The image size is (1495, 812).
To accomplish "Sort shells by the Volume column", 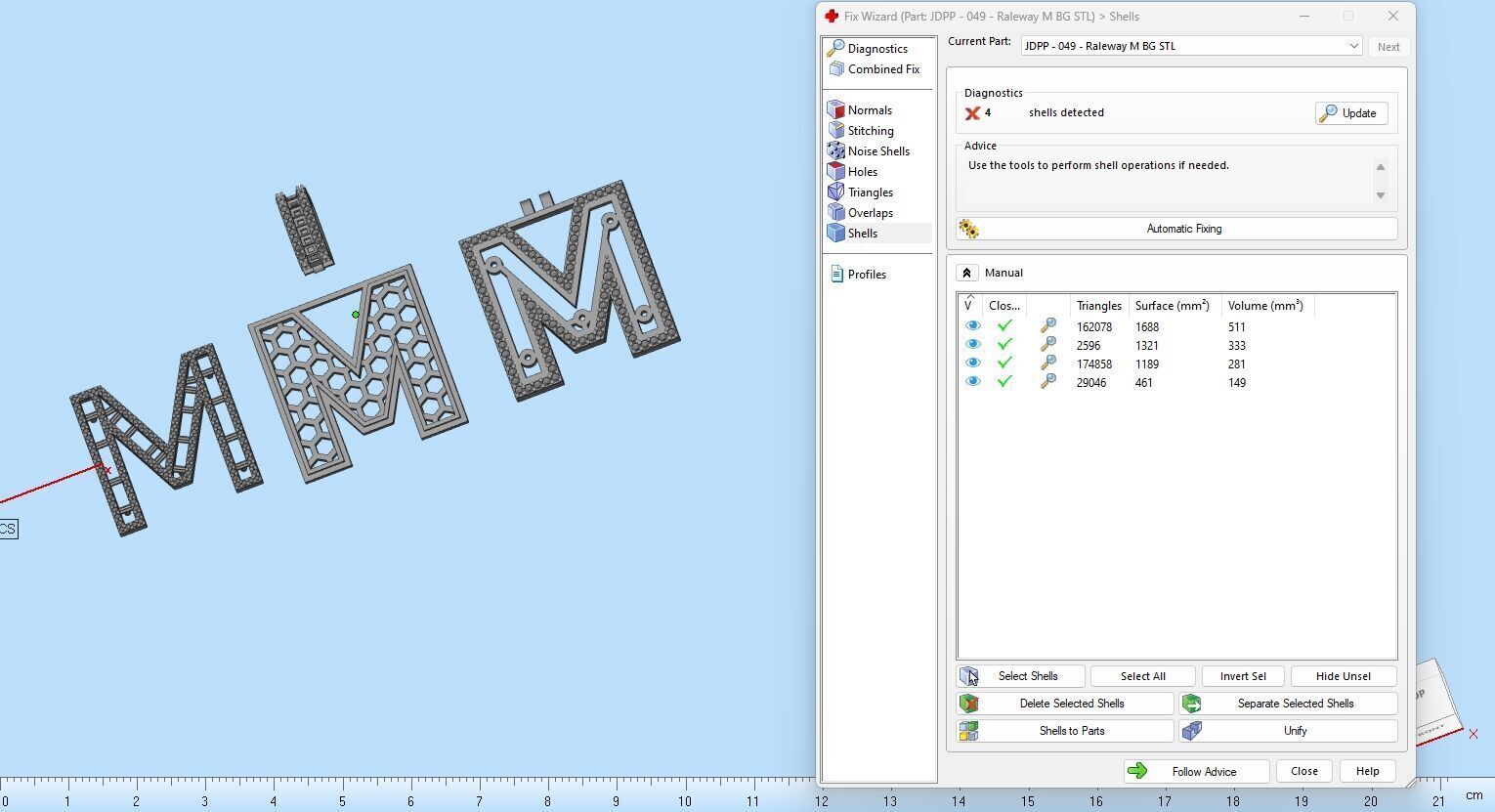I will click(1265, 306).
